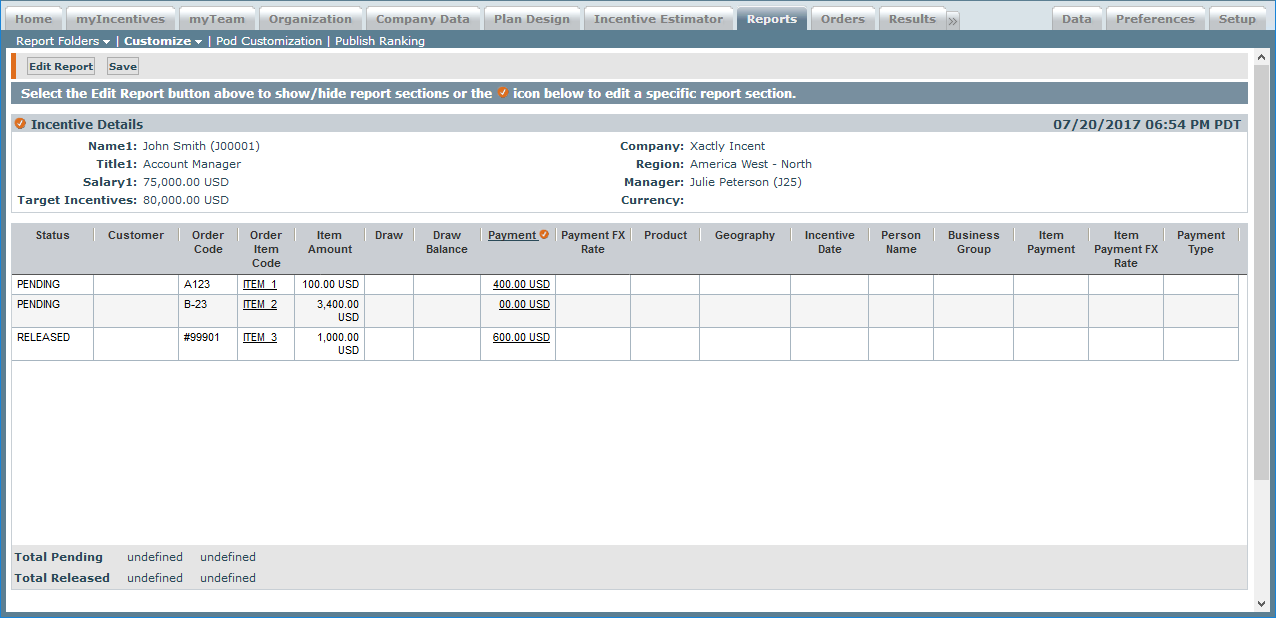The height and width of the screenshot is (618, 1276).
Task: Click the edit icon next to Payment header
Action: (x=544, y=235)
